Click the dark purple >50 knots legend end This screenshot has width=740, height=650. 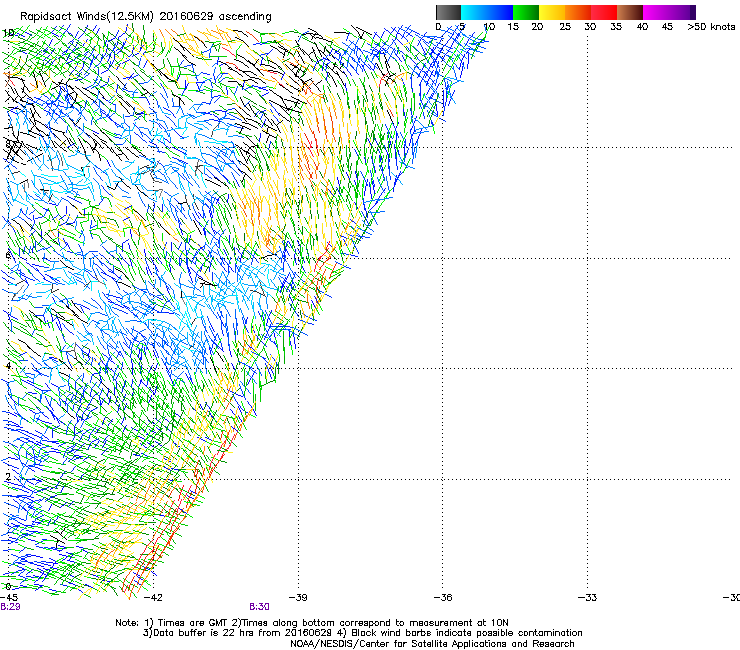[x=693, y=12]
